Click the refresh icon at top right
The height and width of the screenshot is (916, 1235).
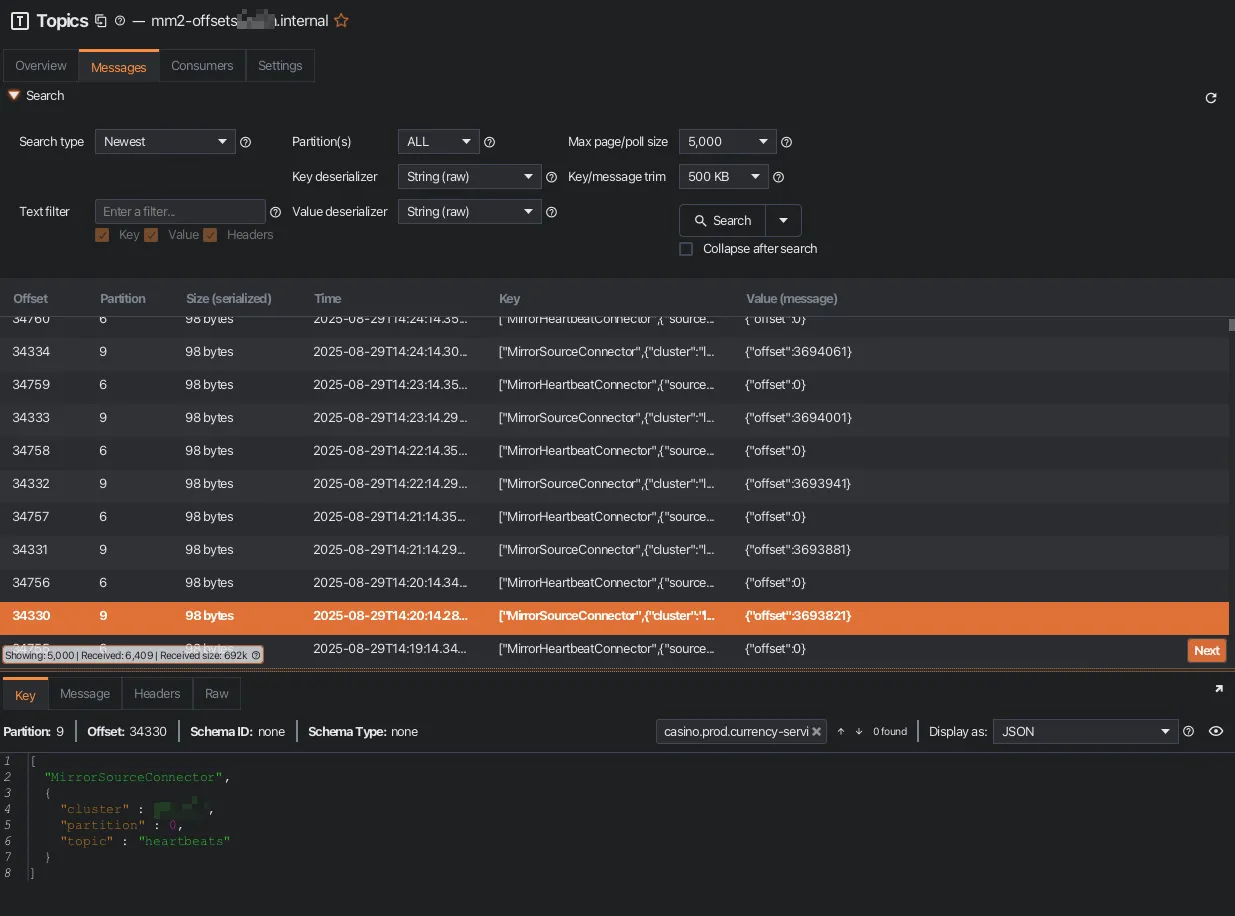[1211, 98]
